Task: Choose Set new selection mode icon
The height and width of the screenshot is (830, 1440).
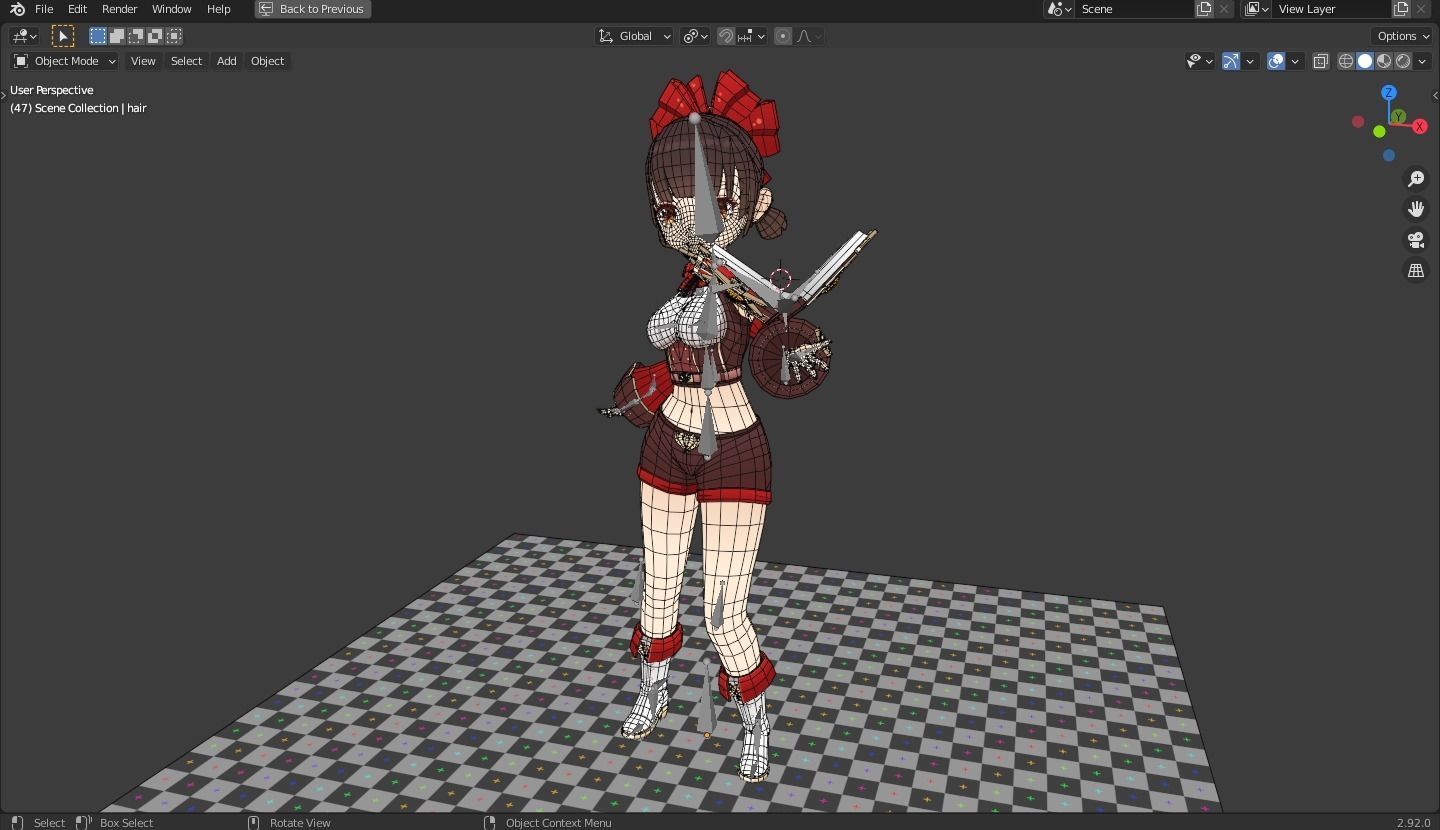Action: pos(98,36)
